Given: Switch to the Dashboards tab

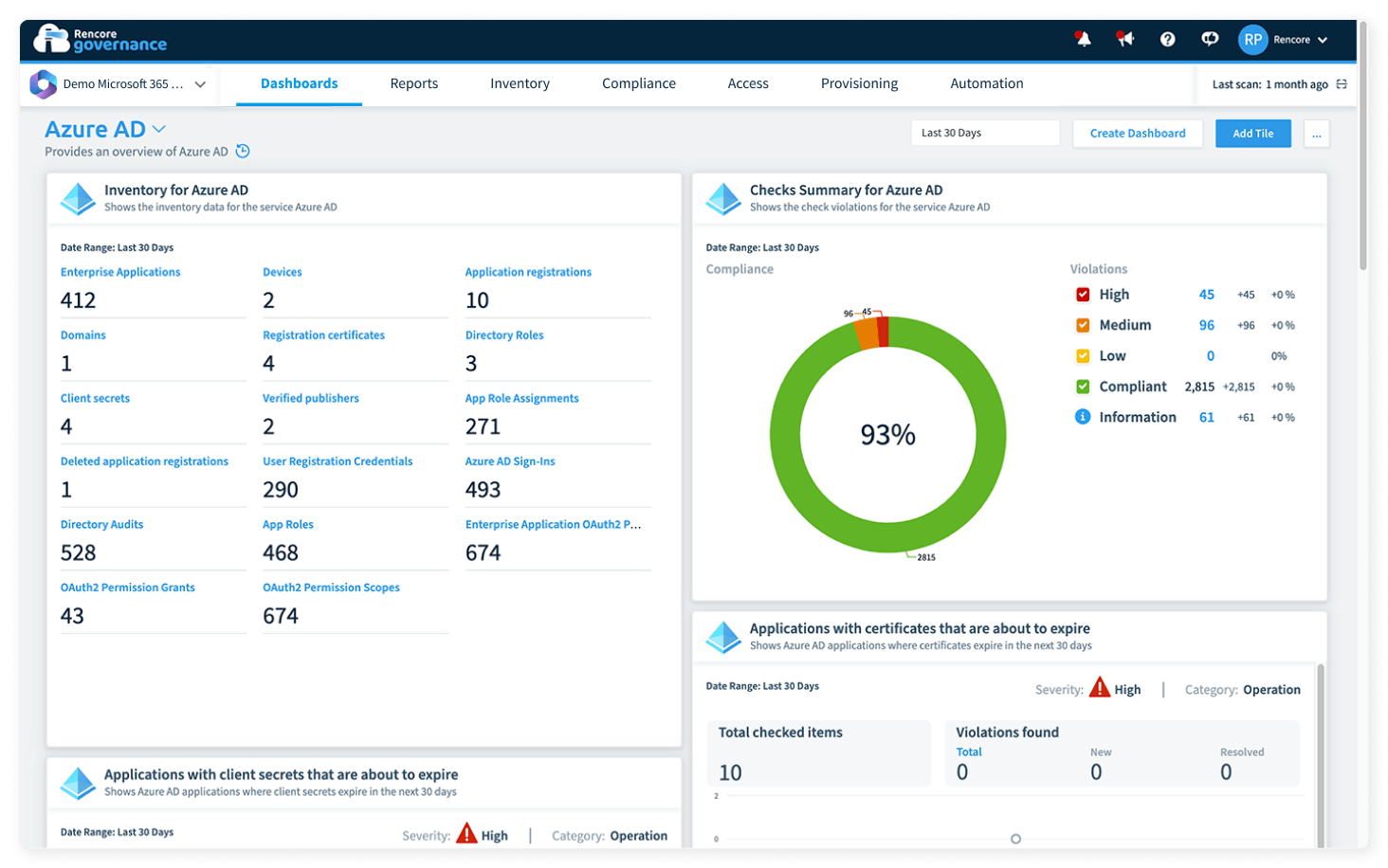Looking at the screenshot, I should click(x=299, y=83).
